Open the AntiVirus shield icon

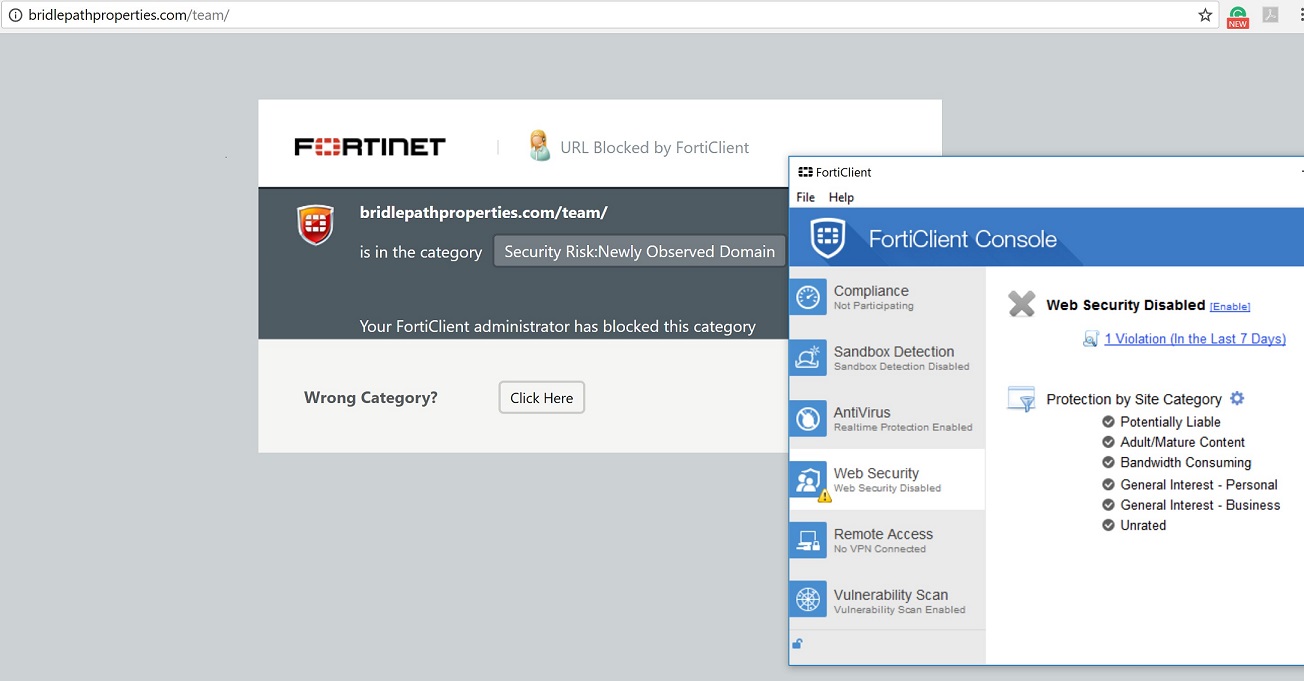808,419
